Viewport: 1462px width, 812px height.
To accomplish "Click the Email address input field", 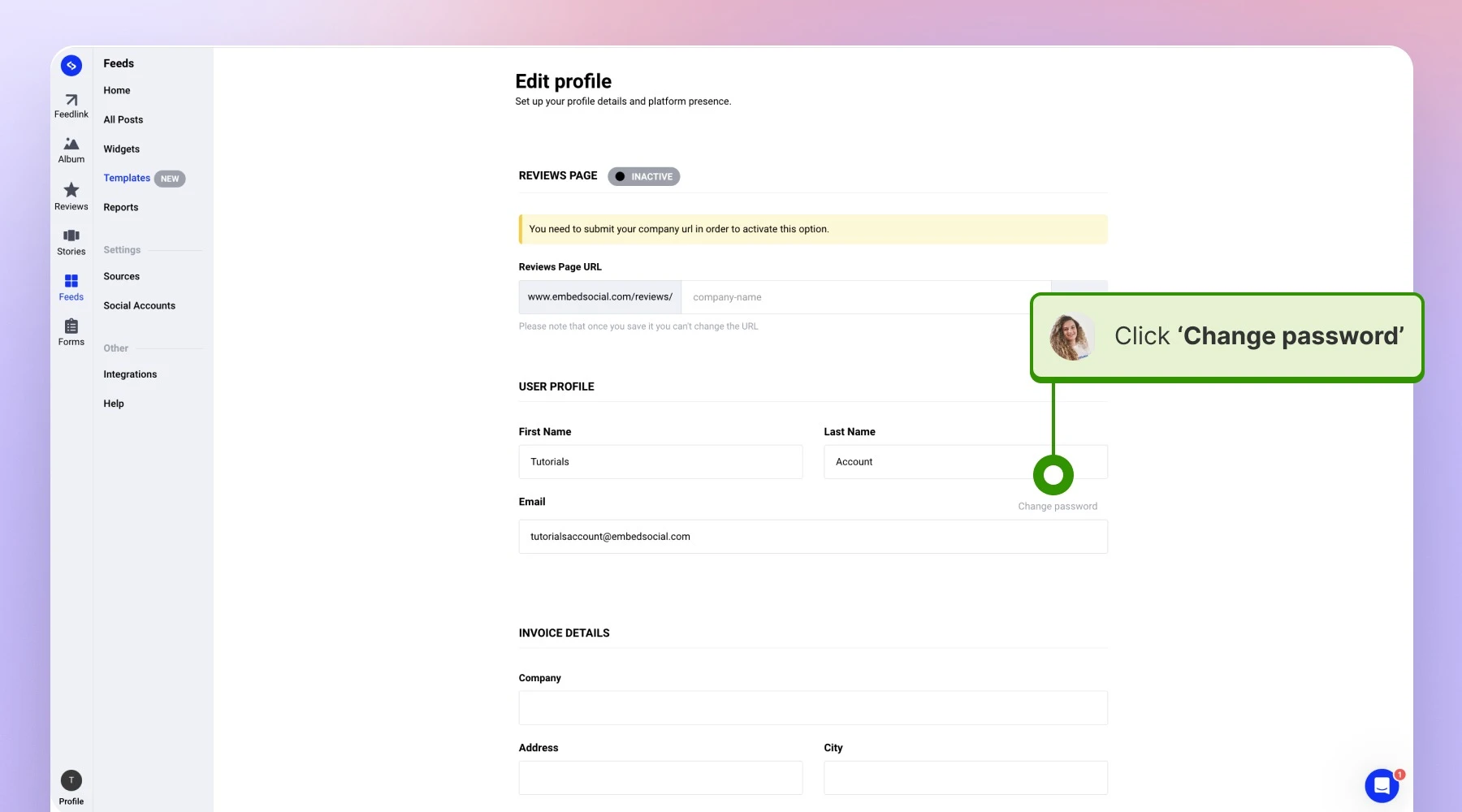I will tap(813, 537).
